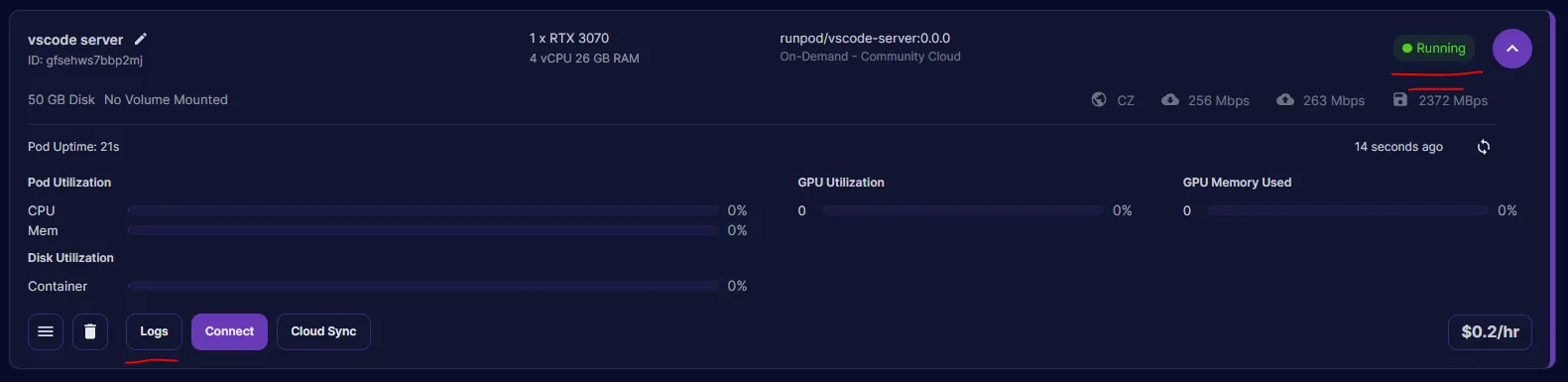1568x382 pixels.
Task: Click the Mem utilization bar
Action: click(x=423, y=230)
